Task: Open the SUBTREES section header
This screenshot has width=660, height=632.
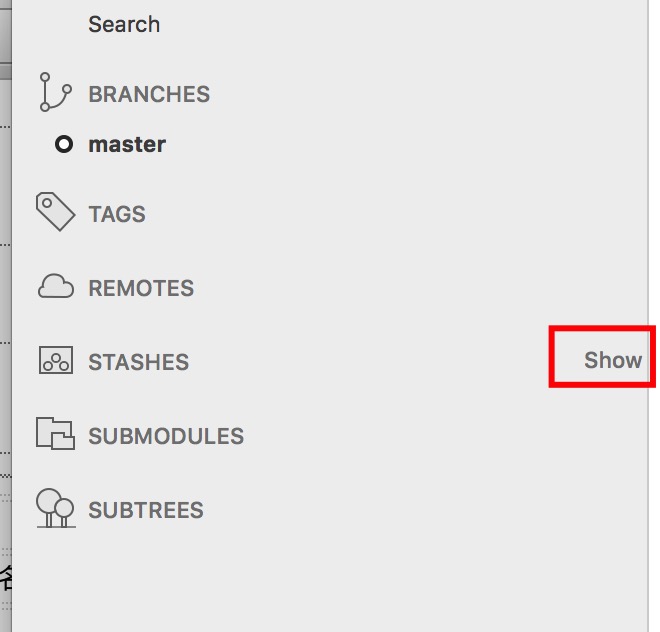Action: (146, 510)
